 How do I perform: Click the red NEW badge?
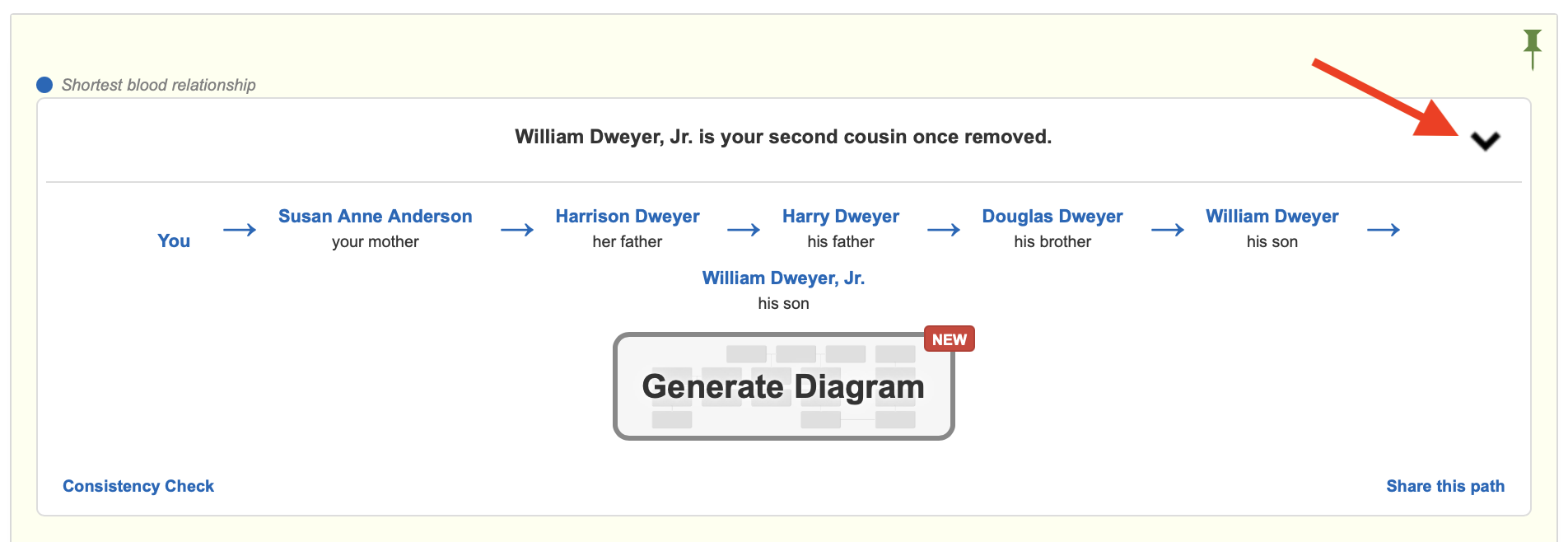pos(949,339)
